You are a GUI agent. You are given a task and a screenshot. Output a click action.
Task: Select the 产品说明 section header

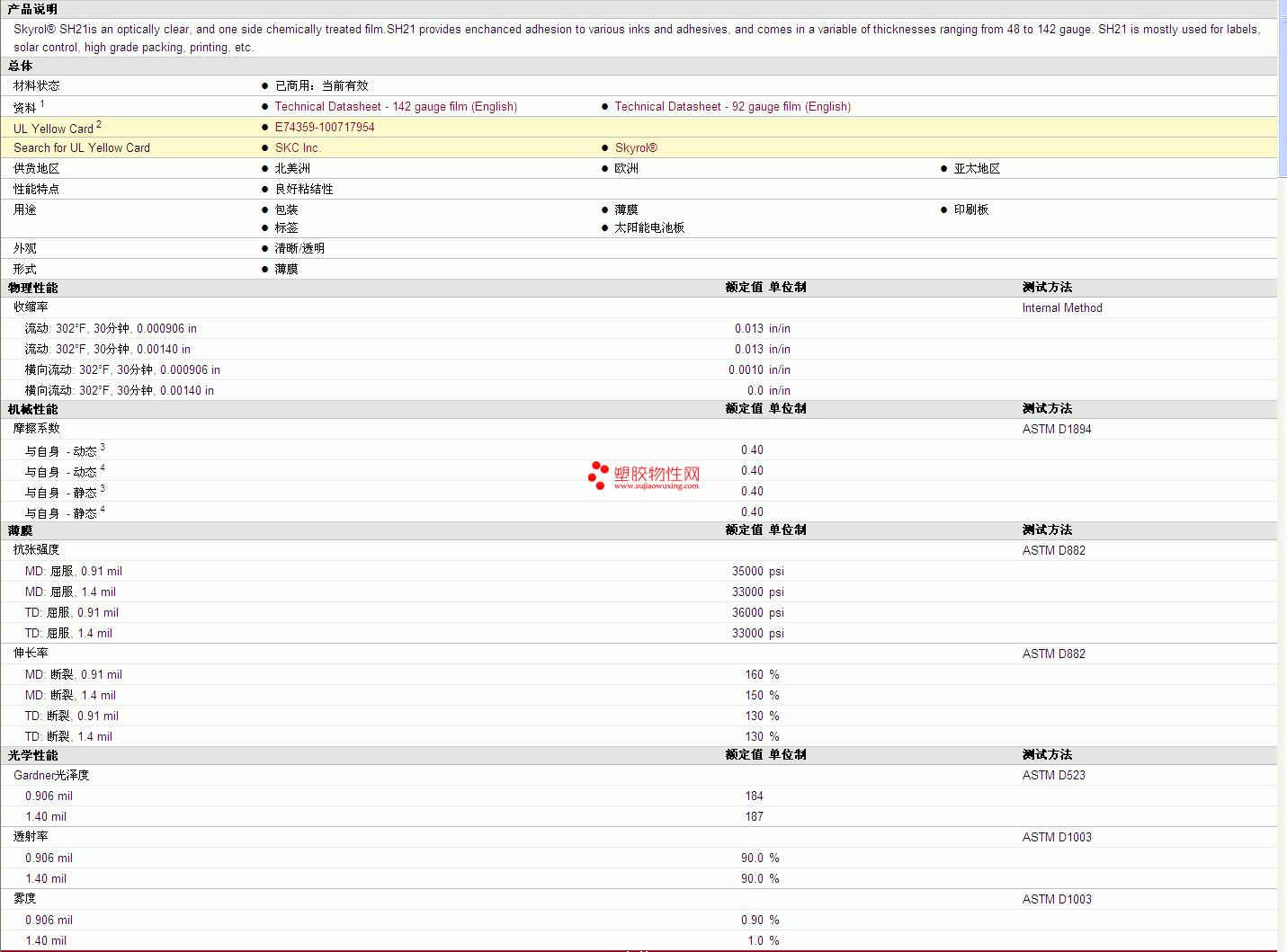click(32, 9)
